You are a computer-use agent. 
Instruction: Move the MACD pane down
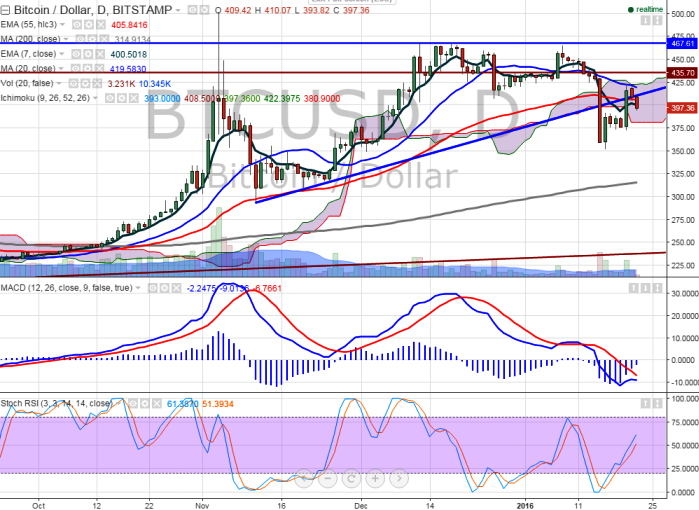[645, 288]
